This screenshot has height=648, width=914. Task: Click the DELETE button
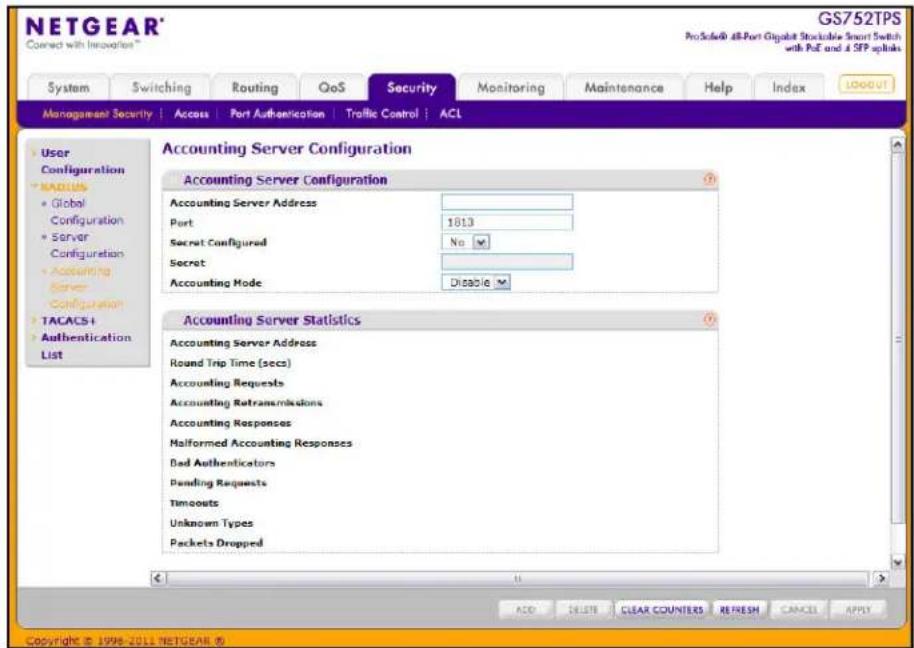(x=583, y=610)
